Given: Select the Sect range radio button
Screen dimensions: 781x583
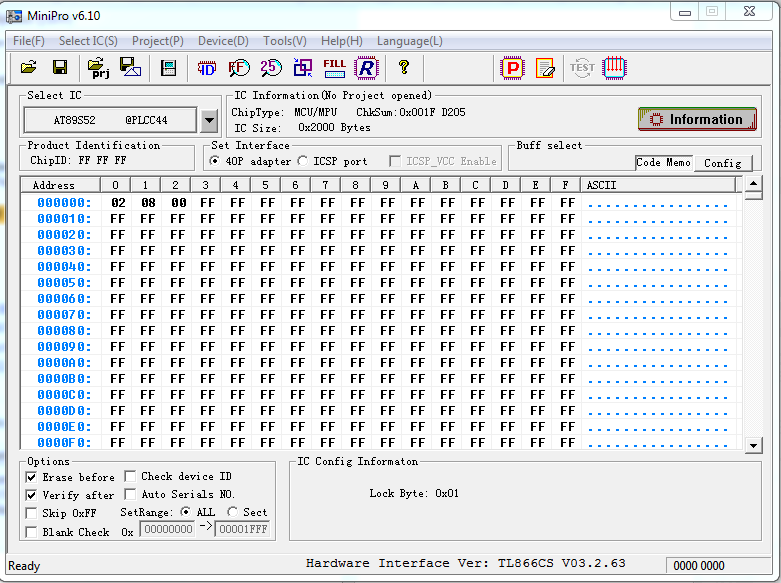Looking at the screenshot, I should (x=232, y=512).
